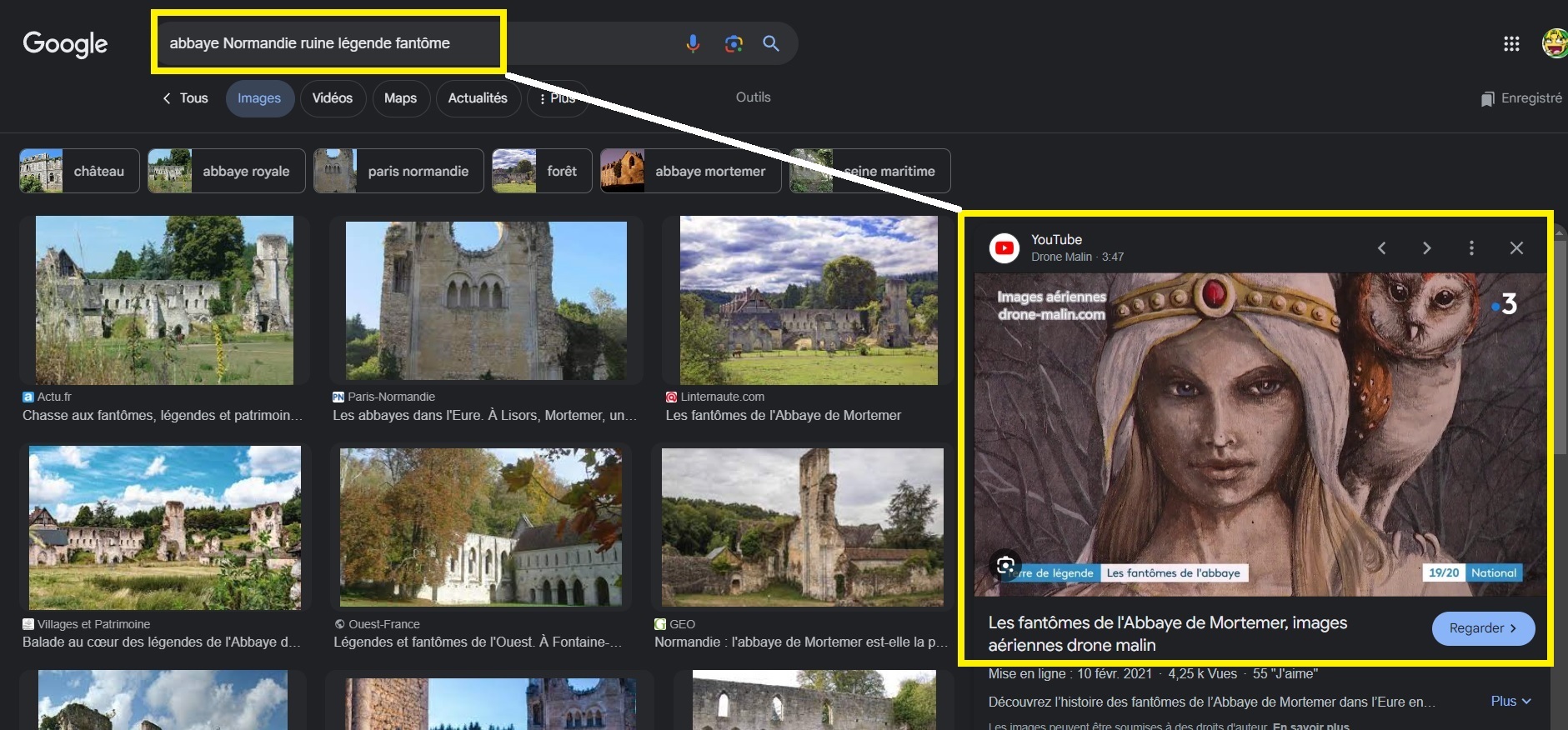Screen dimensions: 1568x730
Task: Click the magnifier search button
Action: [771, 43]
